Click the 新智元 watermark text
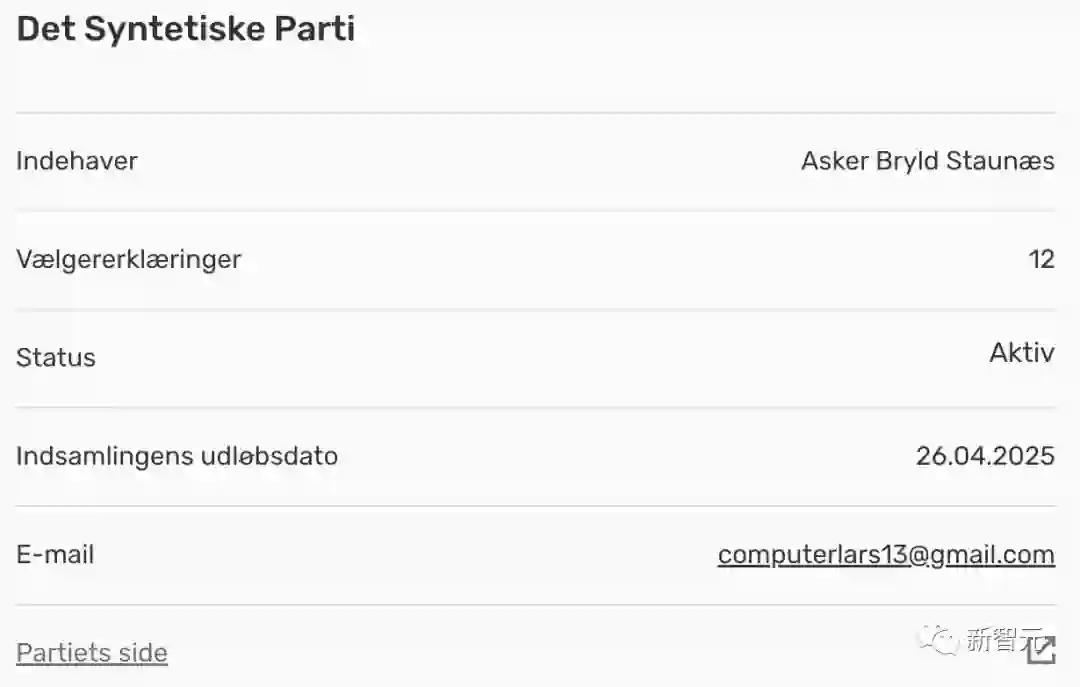This screenshot has height=687, width=1080. coord(991,640)
